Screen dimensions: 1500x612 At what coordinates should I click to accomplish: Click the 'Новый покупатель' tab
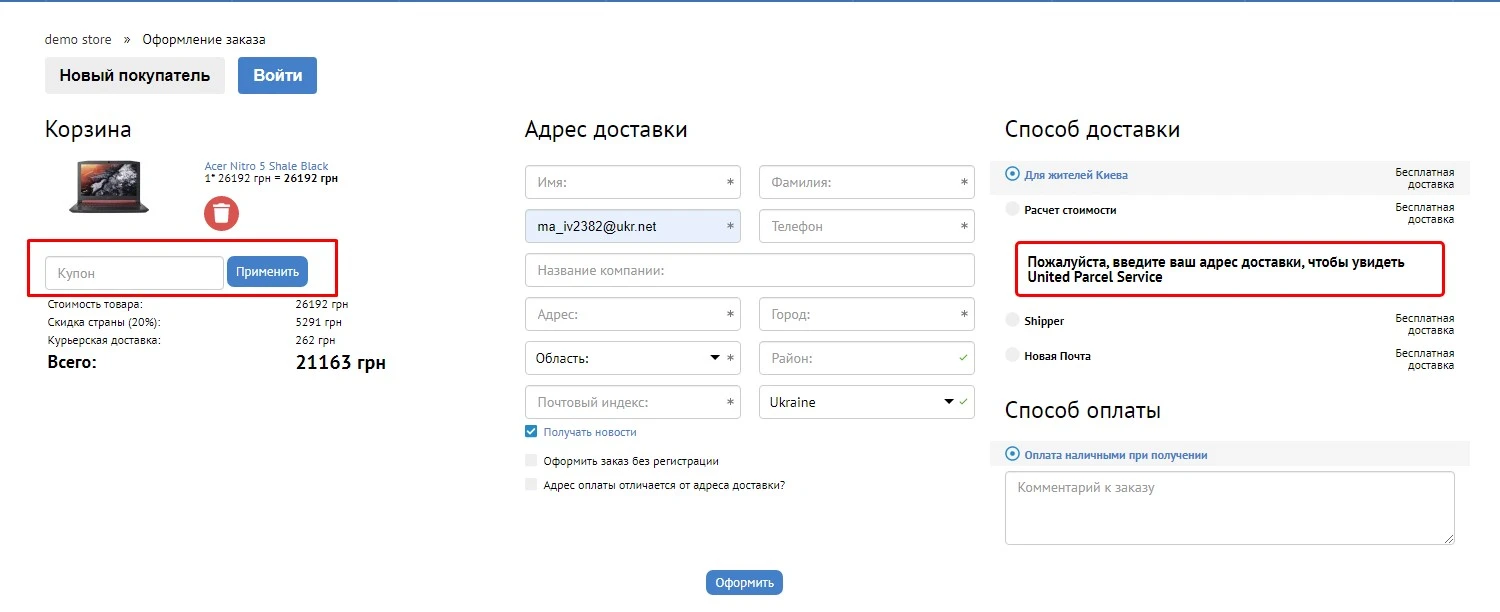[x=134, y=75]
